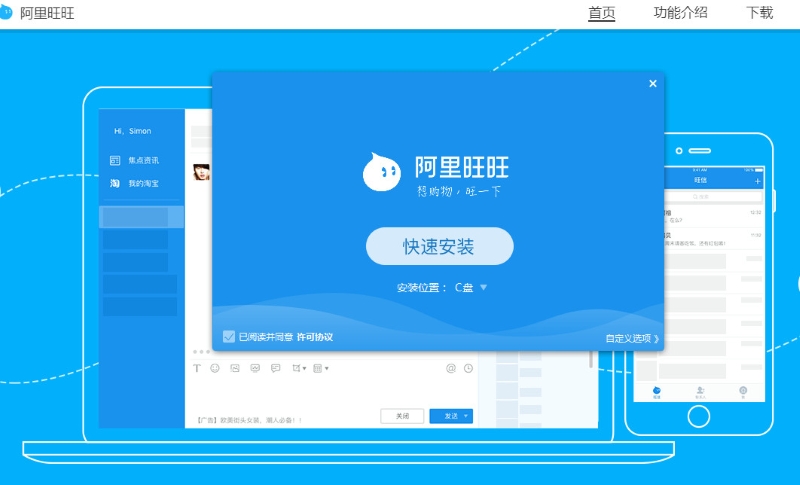Click the @ mention icon in chat toolbar

point(451,368)
